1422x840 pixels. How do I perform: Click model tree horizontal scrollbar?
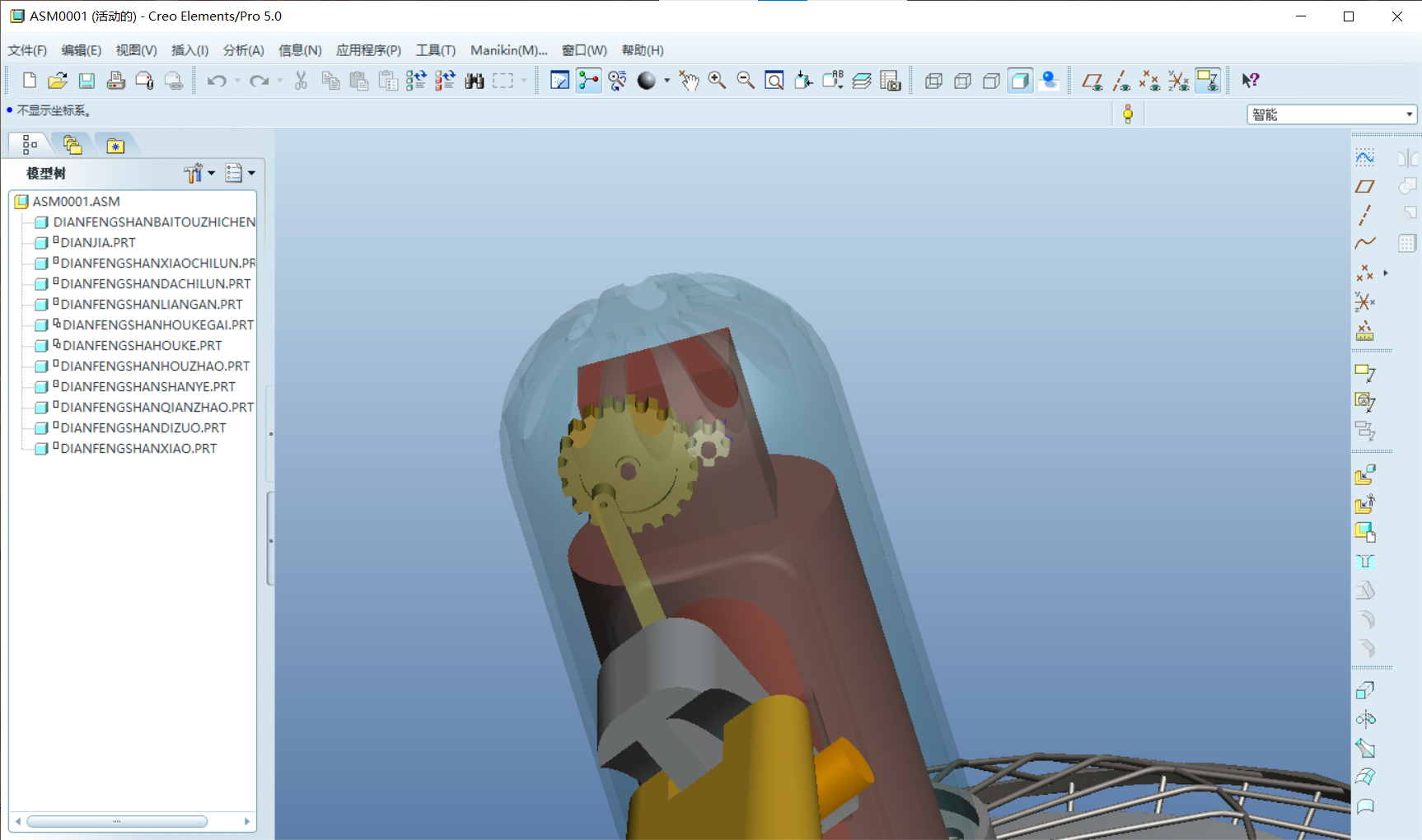[117, 821]
